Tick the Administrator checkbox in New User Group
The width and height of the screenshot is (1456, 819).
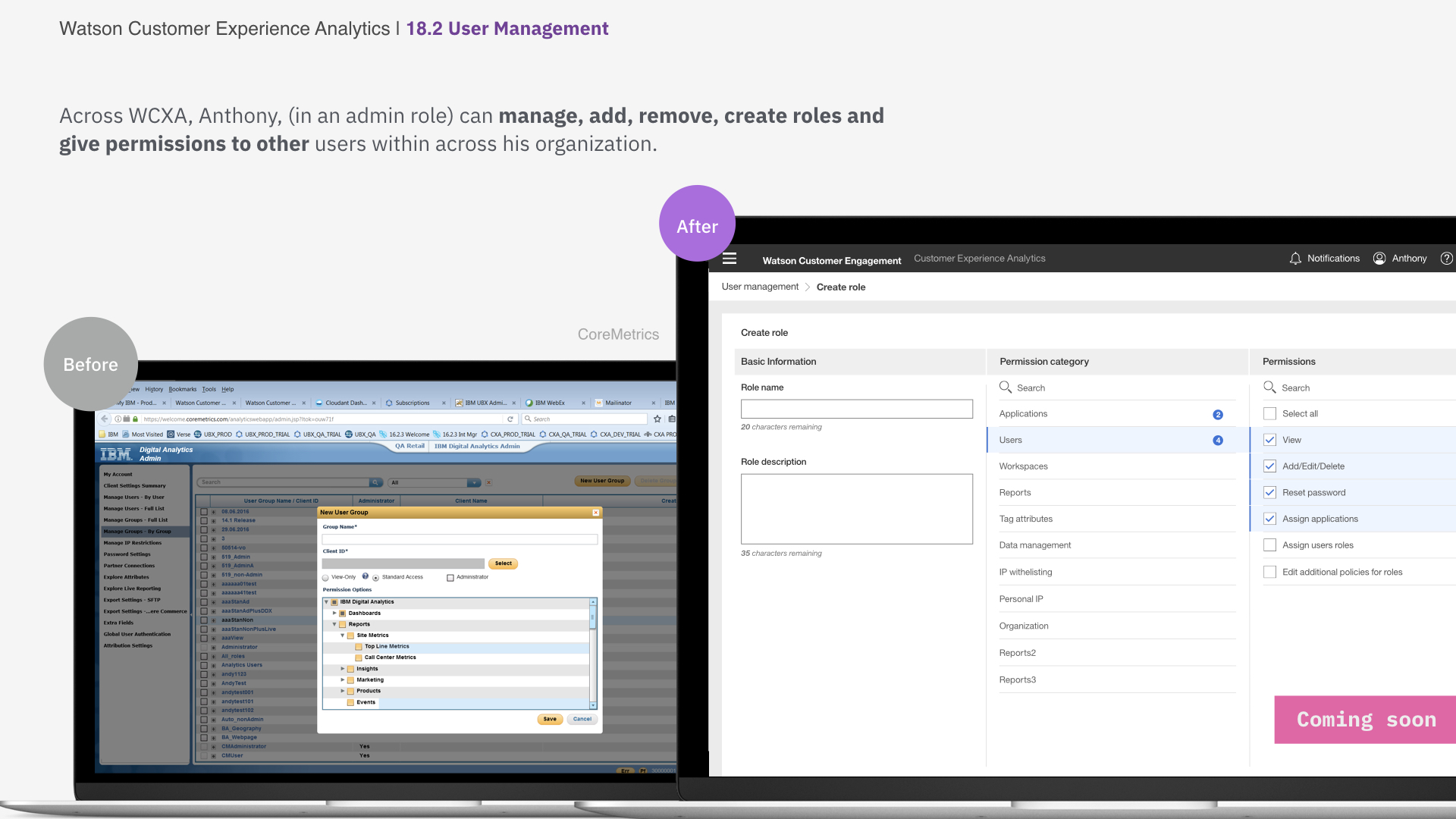pyautogui.click(x=450, y=578)
